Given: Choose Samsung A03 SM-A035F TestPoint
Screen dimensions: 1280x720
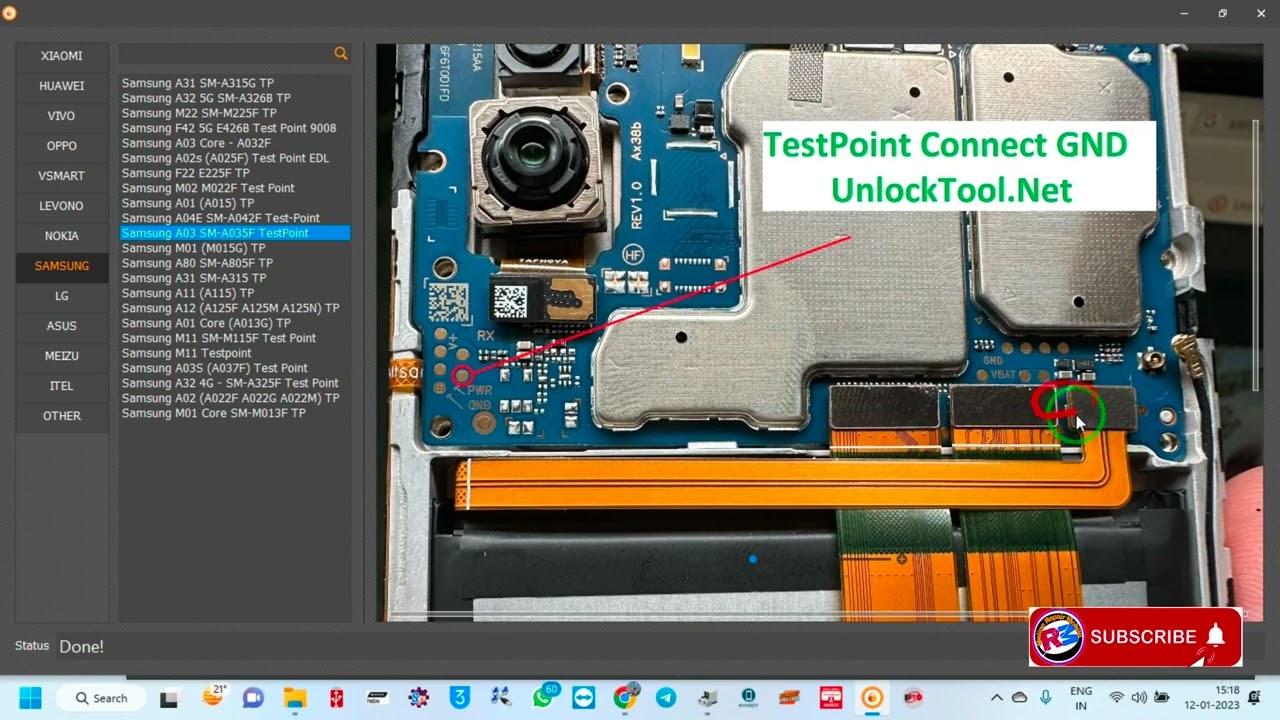Looking at the screenshot, I should point(235,233).
